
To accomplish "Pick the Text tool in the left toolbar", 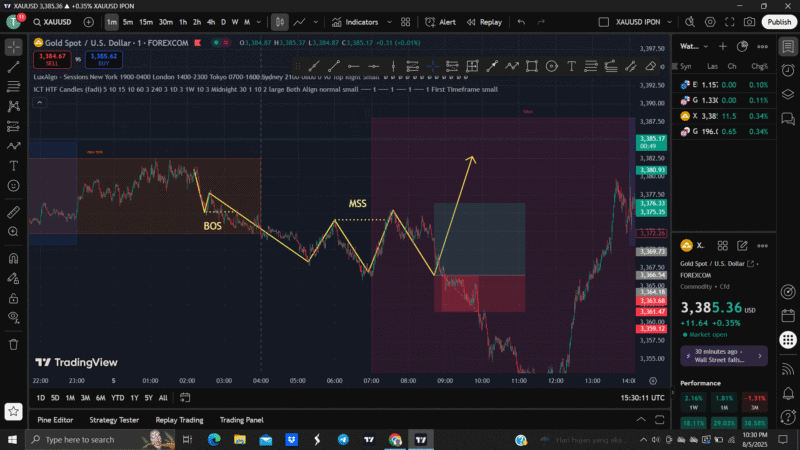I will (13, 165).
